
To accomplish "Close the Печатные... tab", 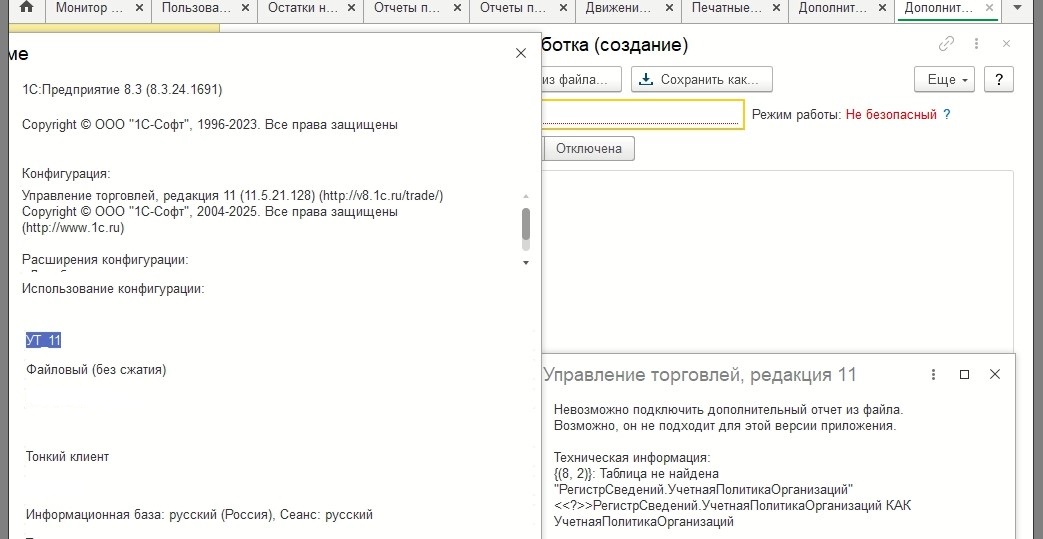I will coord(776,9).
